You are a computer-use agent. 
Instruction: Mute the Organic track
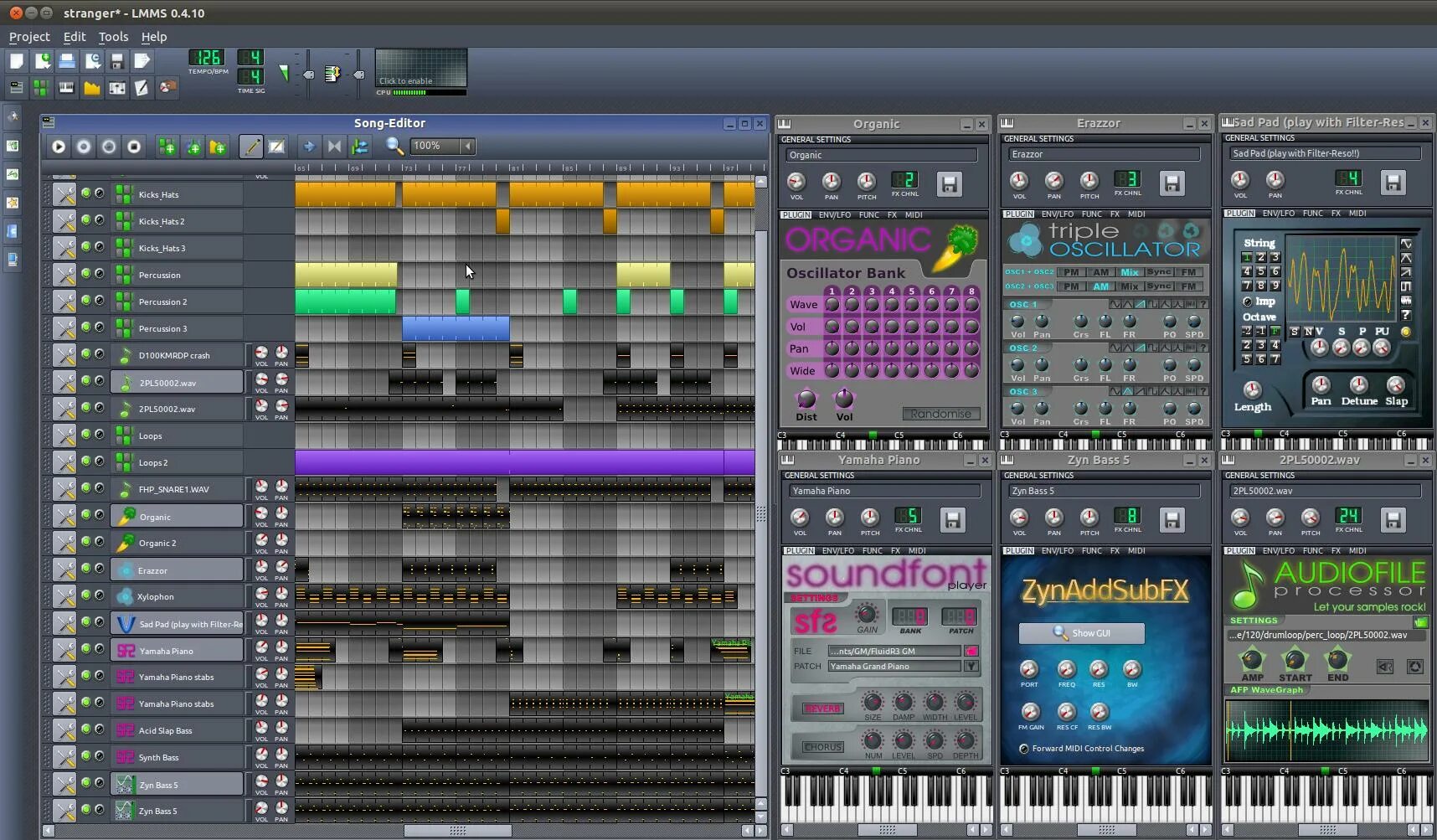(x=85, y=515)
